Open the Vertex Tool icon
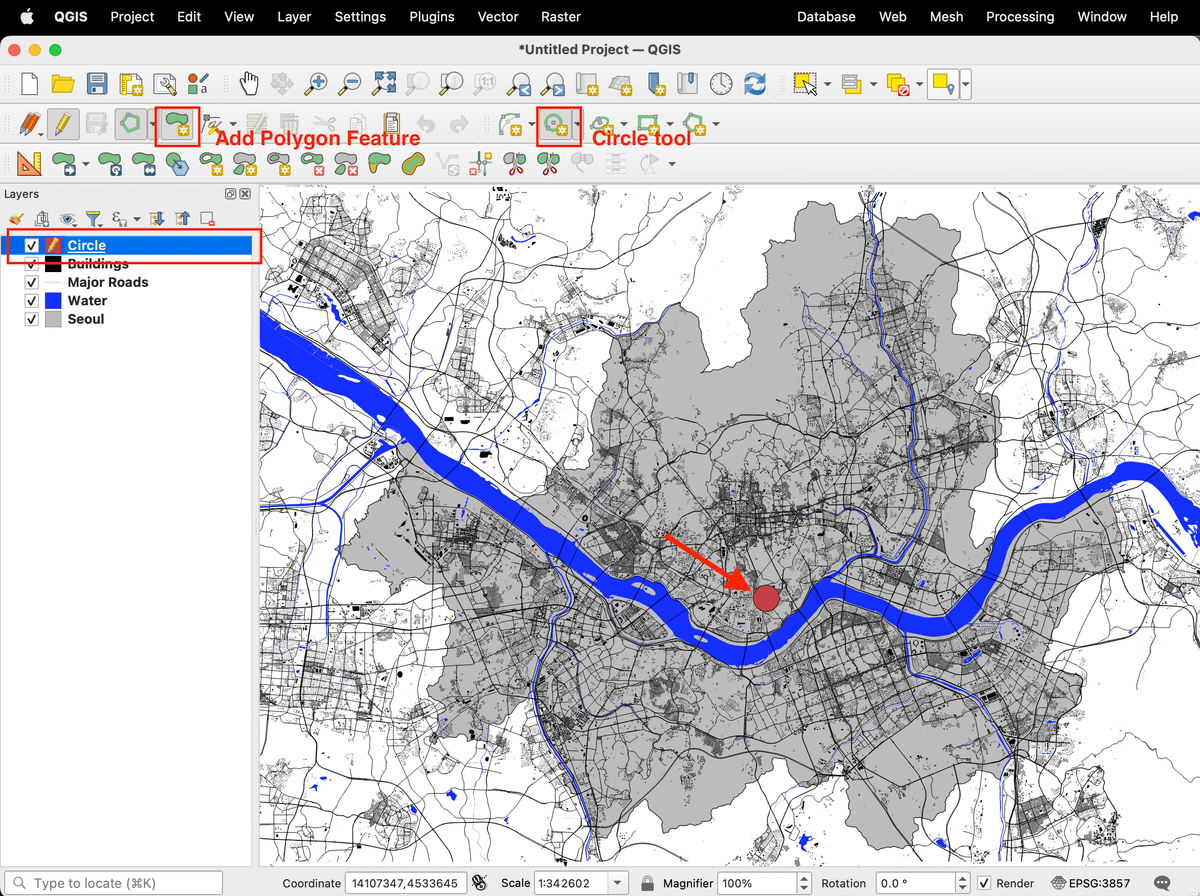Image resolution: width=1200 pixels, height=896 pixels. (211, 125)
